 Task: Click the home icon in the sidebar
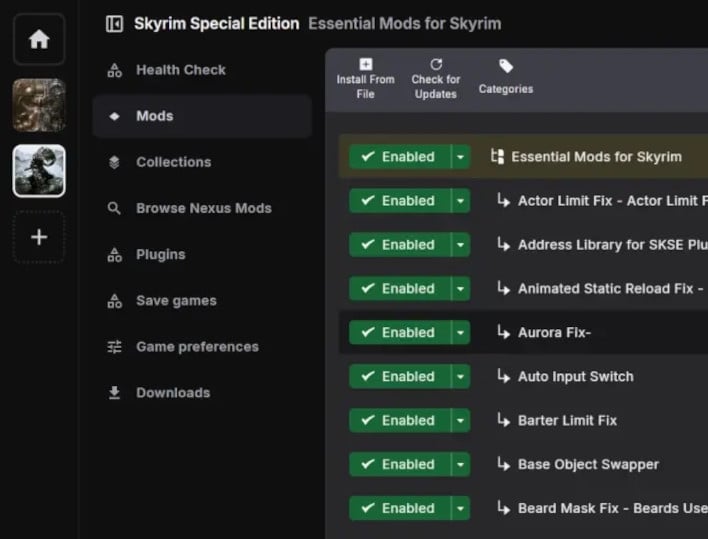point(39,39)
